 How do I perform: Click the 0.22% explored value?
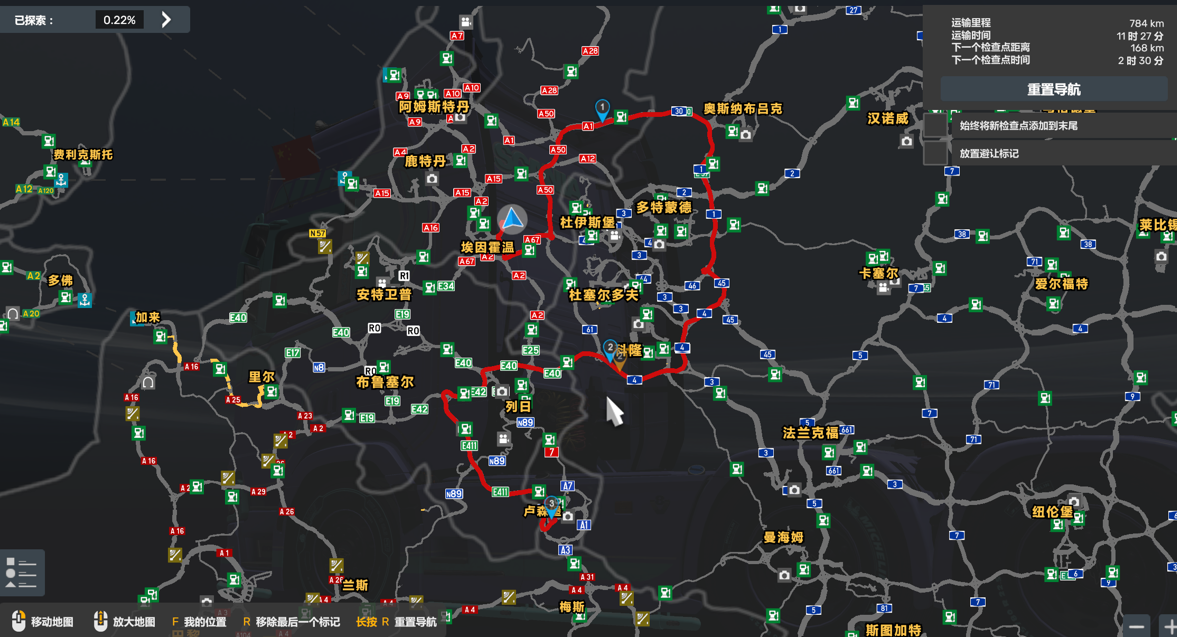[x=119, y=20]
